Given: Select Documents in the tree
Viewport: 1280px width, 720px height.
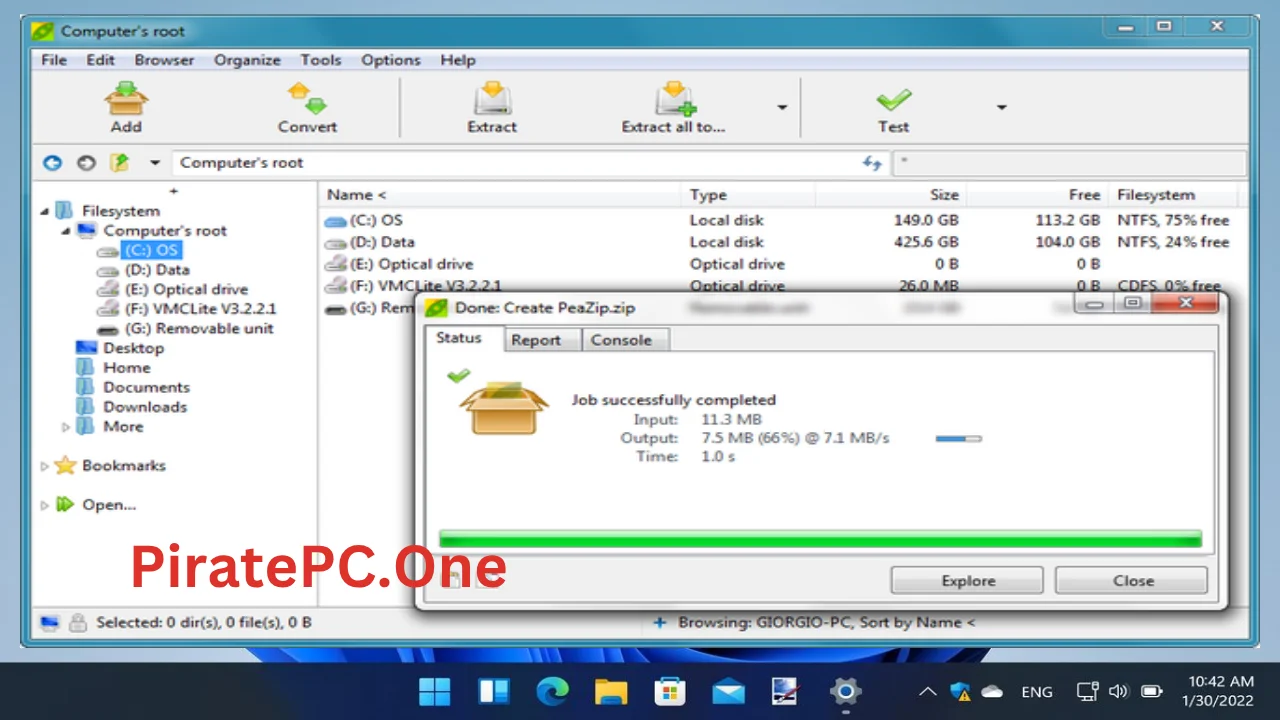Looking at the screenshot, I should (146, 387).
